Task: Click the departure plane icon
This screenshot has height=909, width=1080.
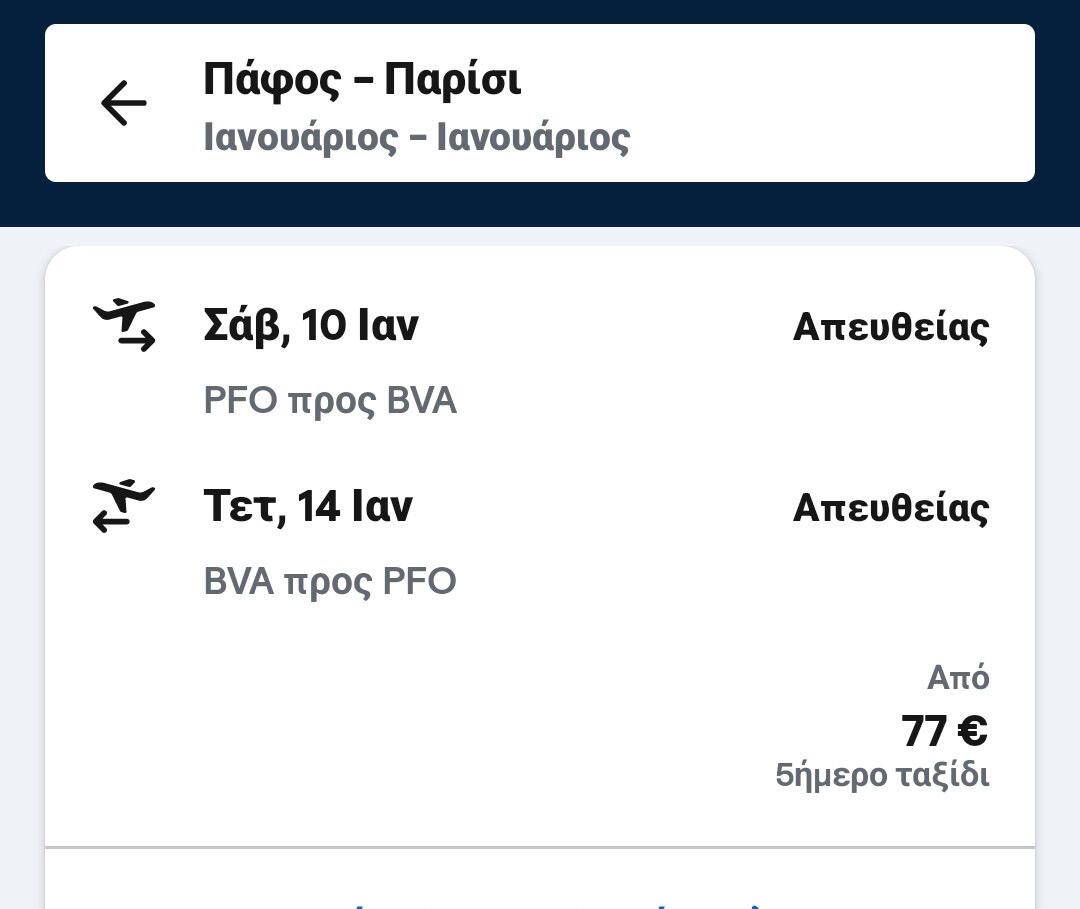Action: 124,325
